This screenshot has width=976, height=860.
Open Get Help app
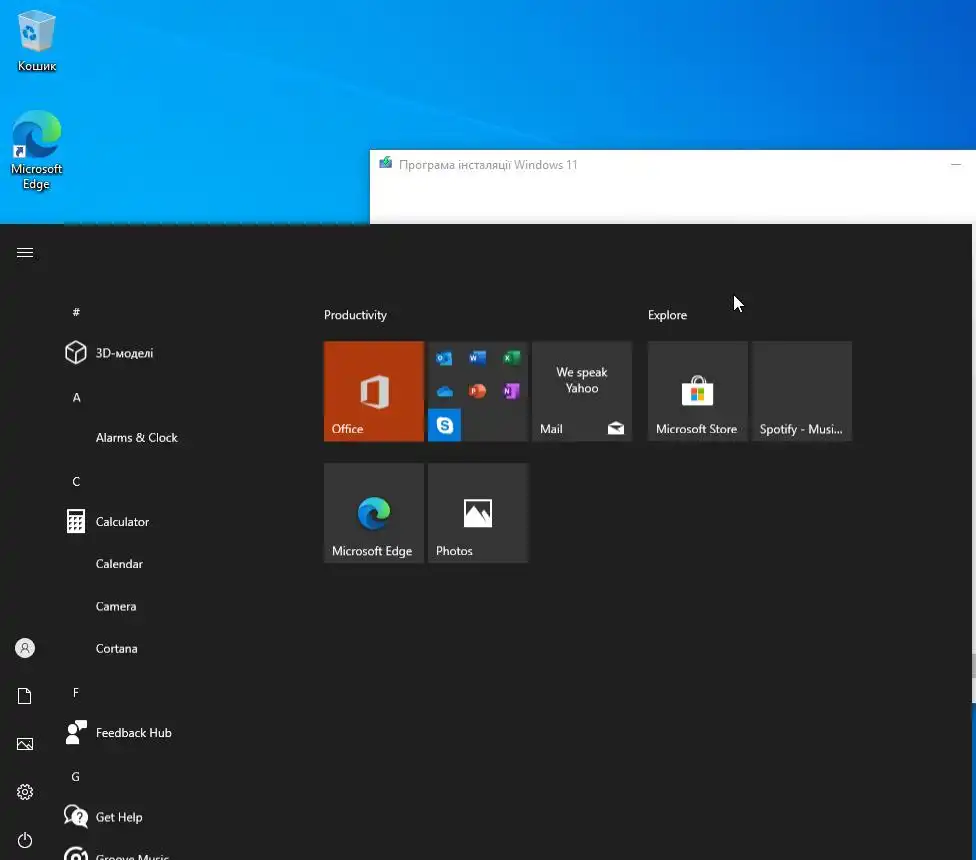[103, 816]
